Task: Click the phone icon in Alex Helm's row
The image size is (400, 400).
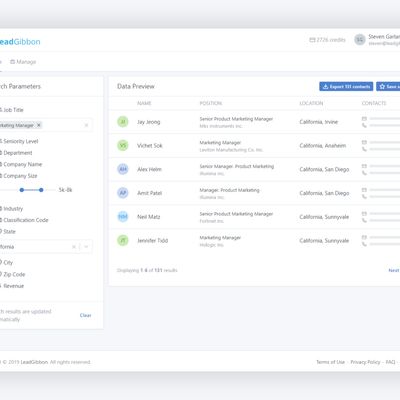Action: [364, 173]
